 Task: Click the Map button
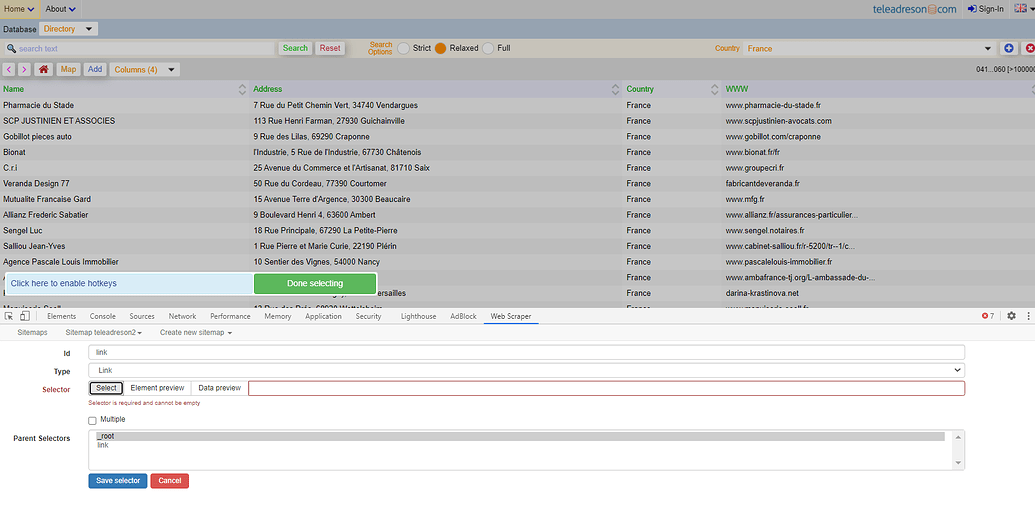coord(68,69)
